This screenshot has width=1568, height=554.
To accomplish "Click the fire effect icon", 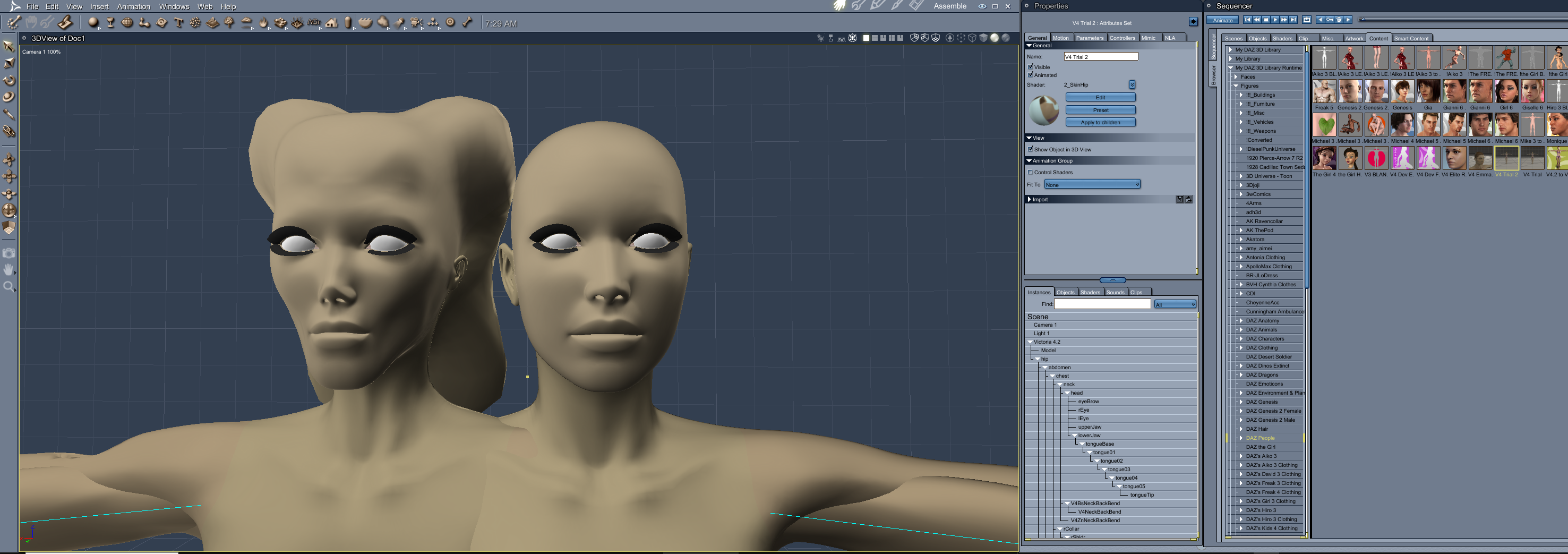I will coord(263,22).
